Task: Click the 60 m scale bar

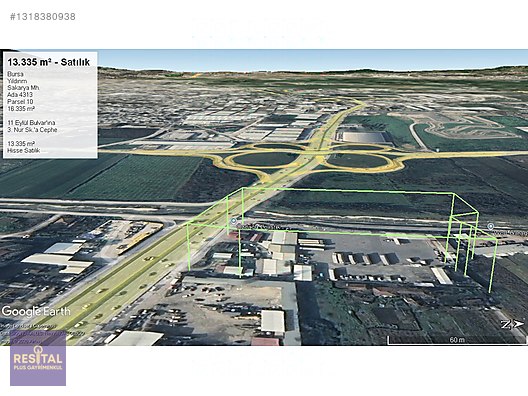Action: [x=457, y=340]
